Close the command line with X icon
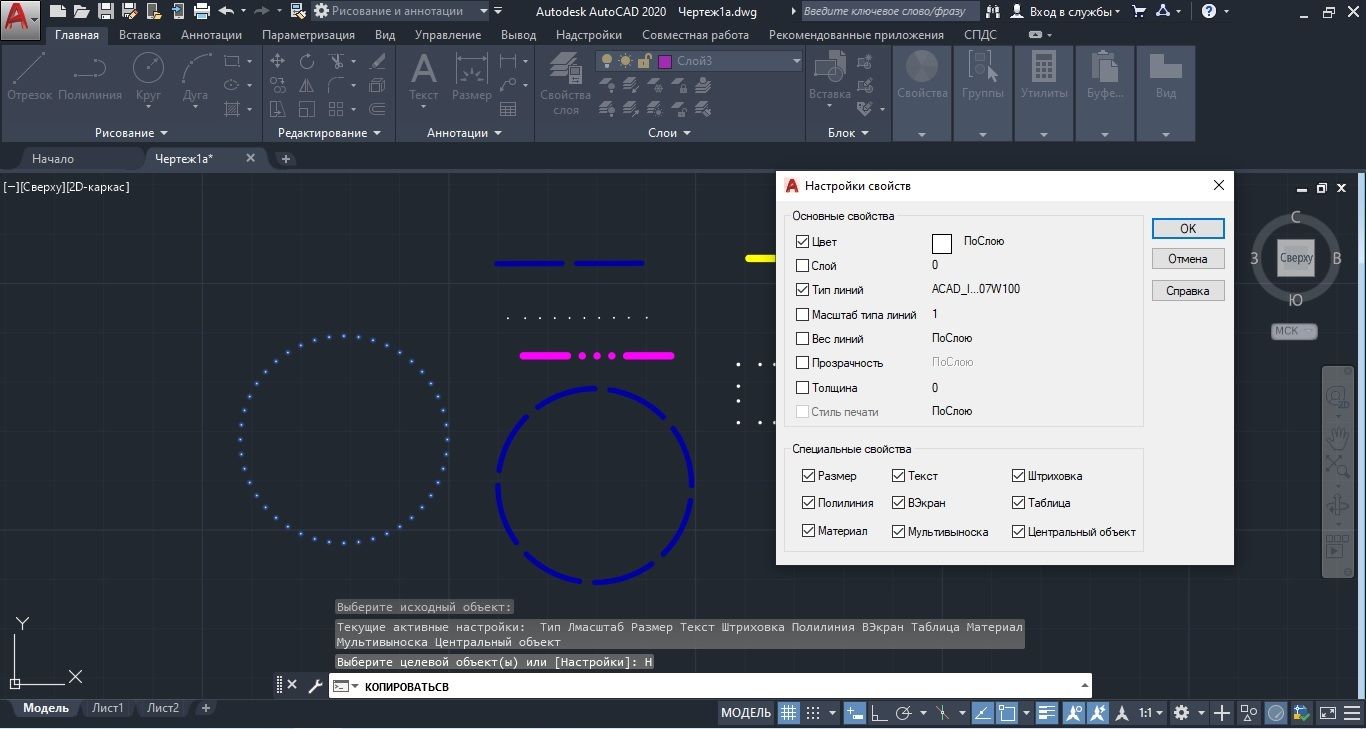 click(292, 685)
